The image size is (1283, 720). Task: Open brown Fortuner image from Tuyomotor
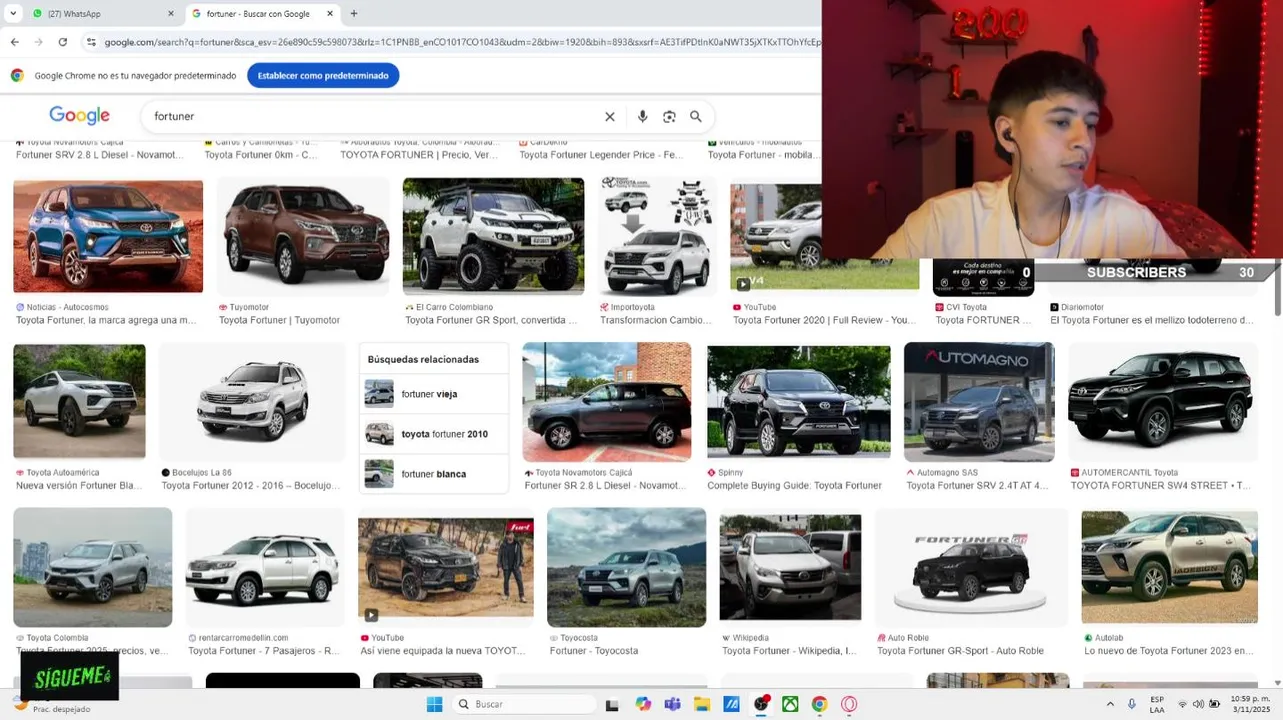tap(303, 237)
